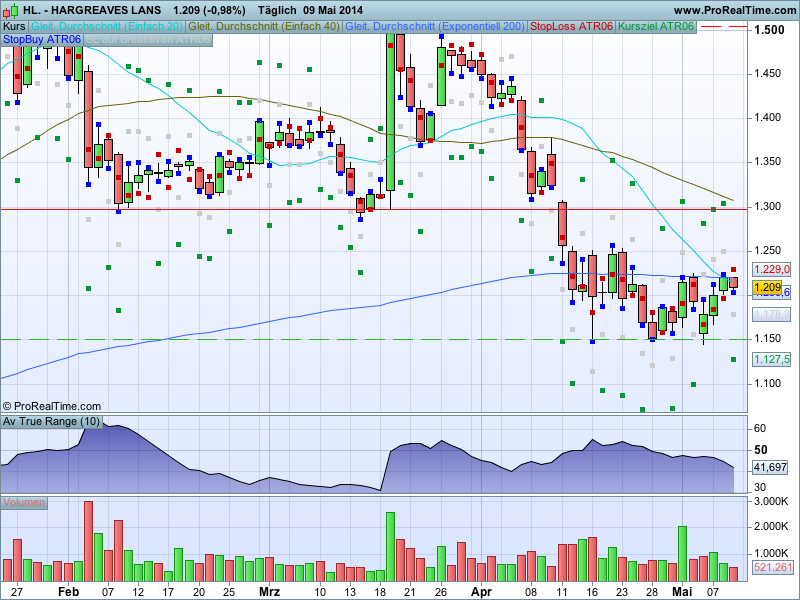The image size is (800, 600).
Task: Click the Mrz month label on date axis
Action: (x=269, y=592)
